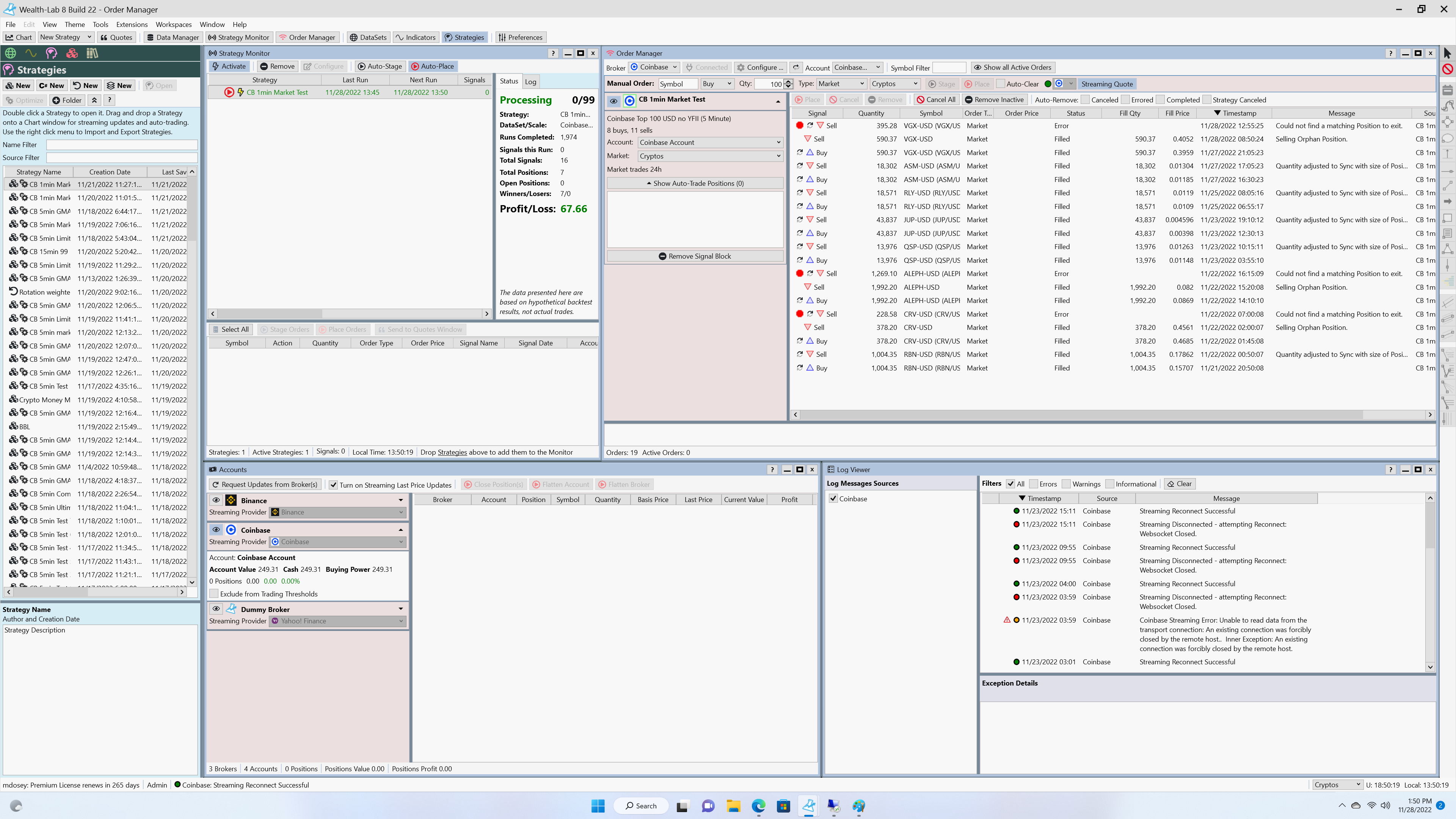Image resolution: width=1456 pixels, height=819 pixels.
Task: Switch to the Log tab in Strategy Monitor
Action: pos(530,82)
